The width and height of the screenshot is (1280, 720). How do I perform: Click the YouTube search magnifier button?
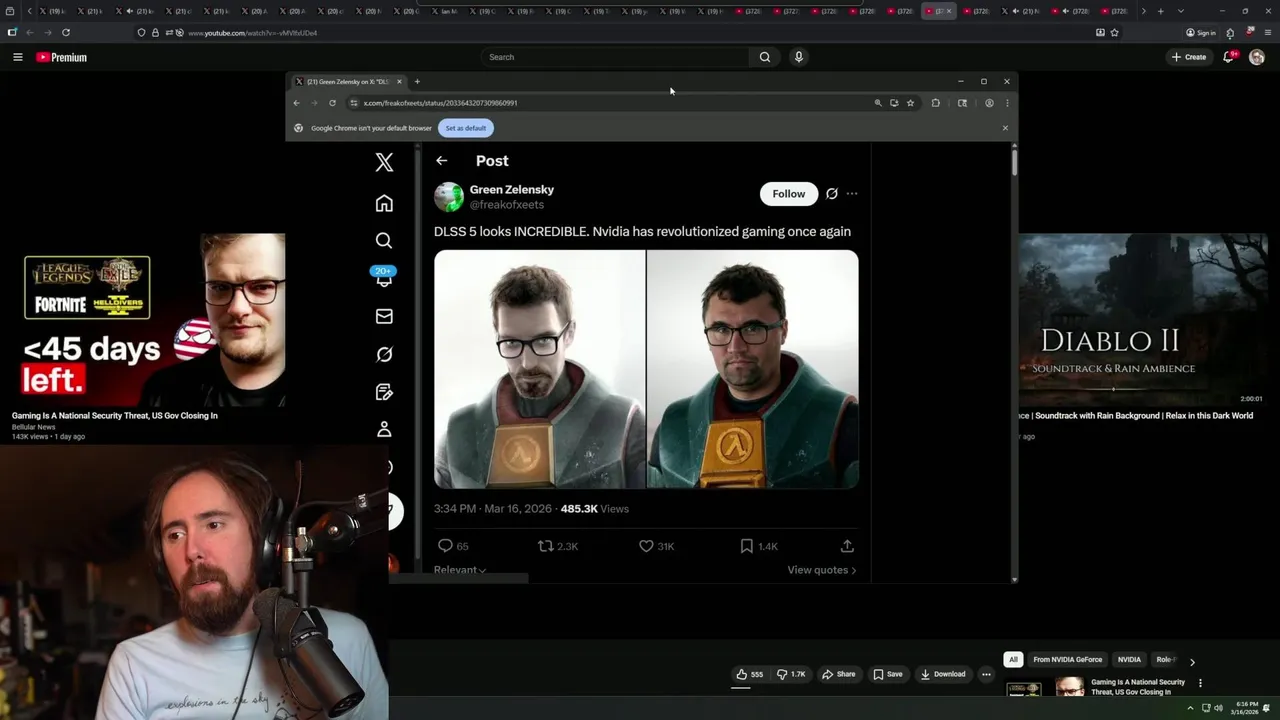pyautogui.click(x=765, y=57)
